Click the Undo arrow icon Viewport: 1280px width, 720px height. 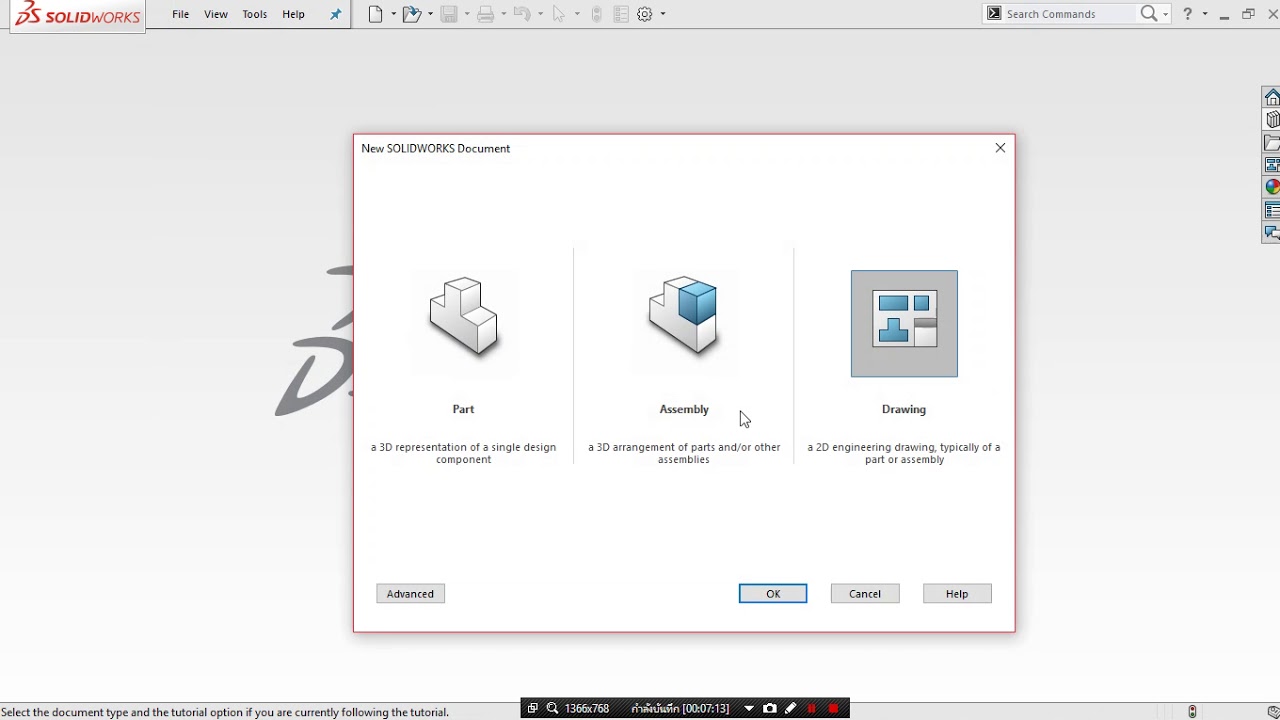[521, 14]
